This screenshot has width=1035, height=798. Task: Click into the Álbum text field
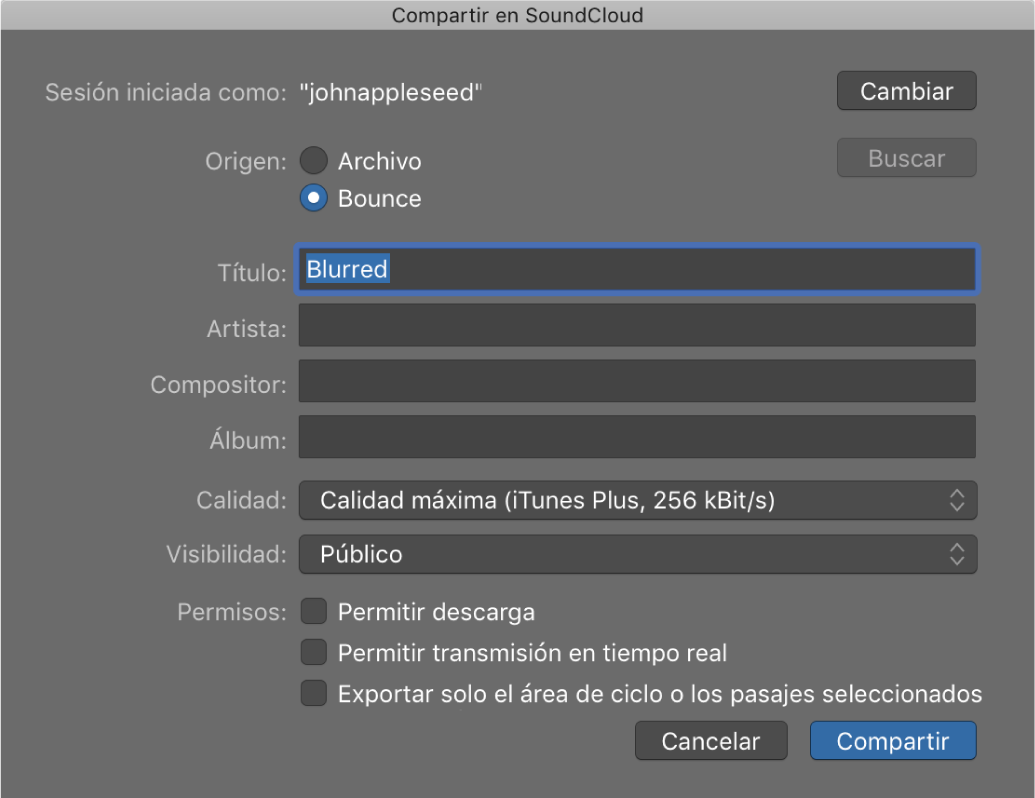tap(636, 438)
